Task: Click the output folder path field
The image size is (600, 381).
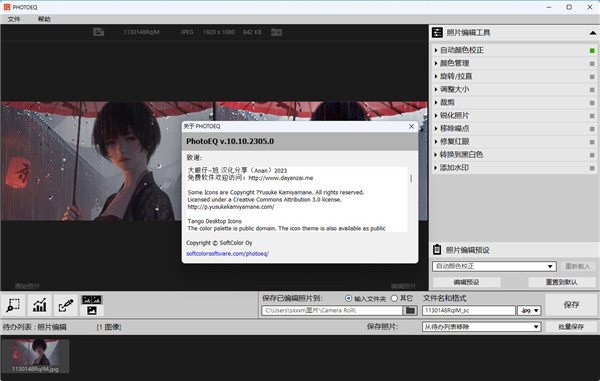Action: (x=332, y=310)
